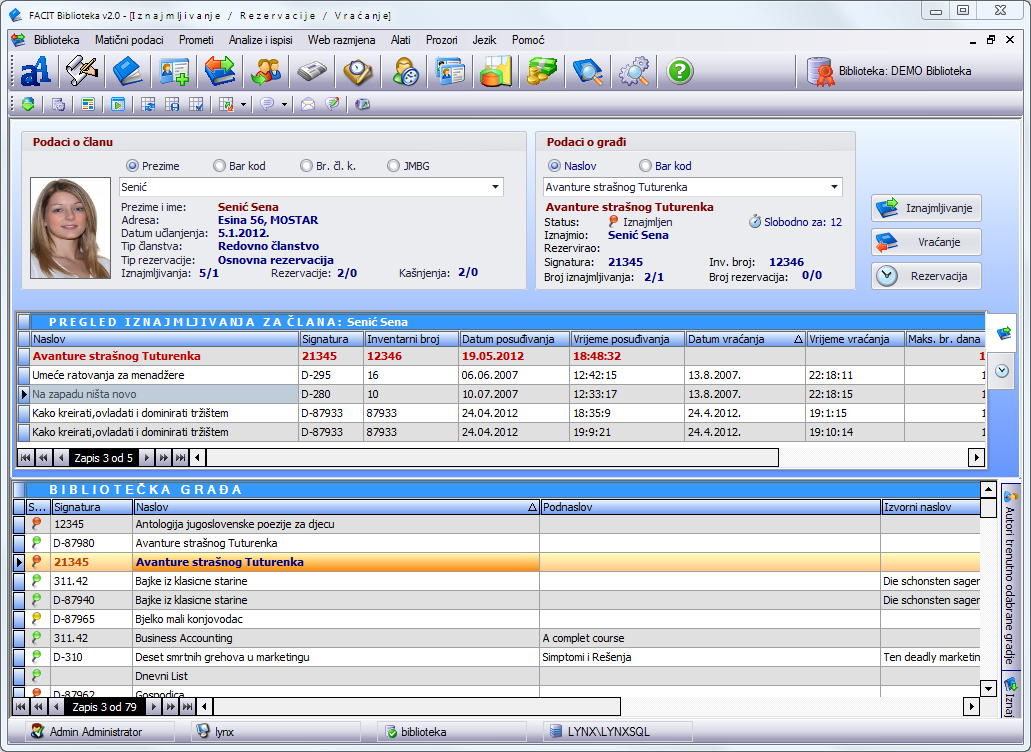Select member search by Bar kod
This screenshot has height=752, width=1031.
[220, 166]
